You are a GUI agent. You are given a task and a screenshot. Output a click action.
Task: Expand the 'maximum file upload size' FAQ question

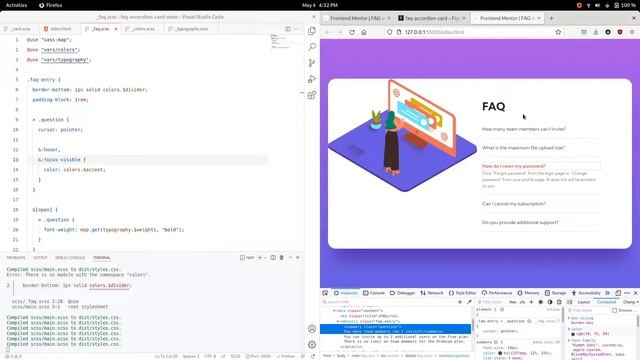(x=523, y=148)
